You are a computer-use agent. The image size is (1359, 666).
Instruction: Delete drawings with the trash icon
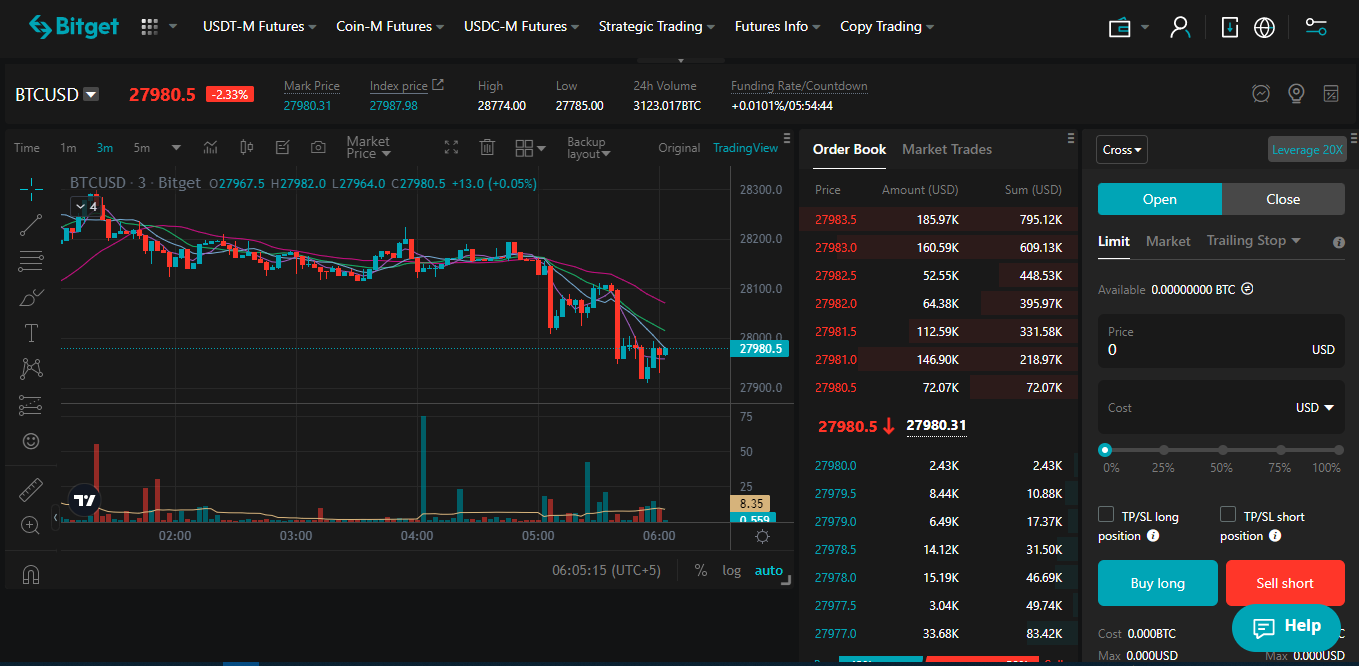(487, 148)
